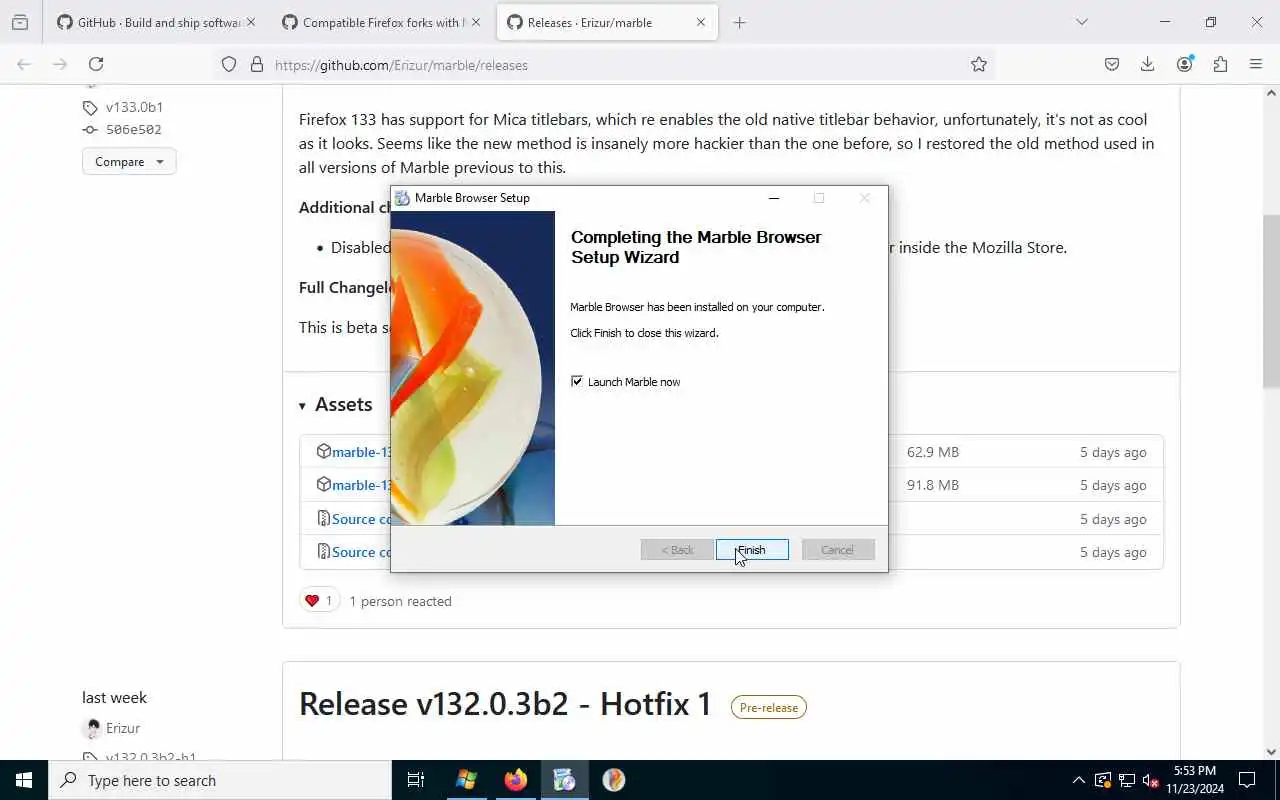1280x800 pixels.
Task: Click the page vertical scrollbar thumb
Action: 1271,300
